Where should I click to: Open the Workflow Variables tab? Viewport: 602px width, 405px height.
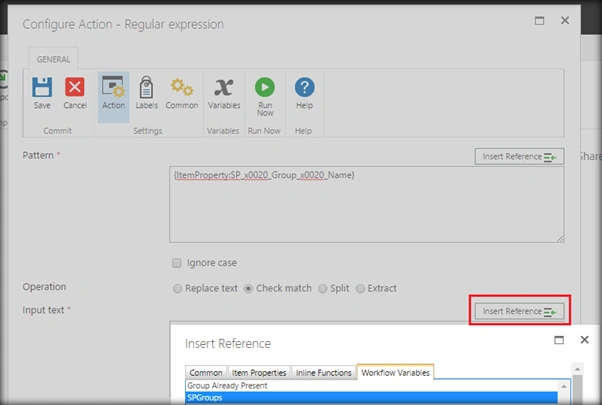(x=395, y=372)
